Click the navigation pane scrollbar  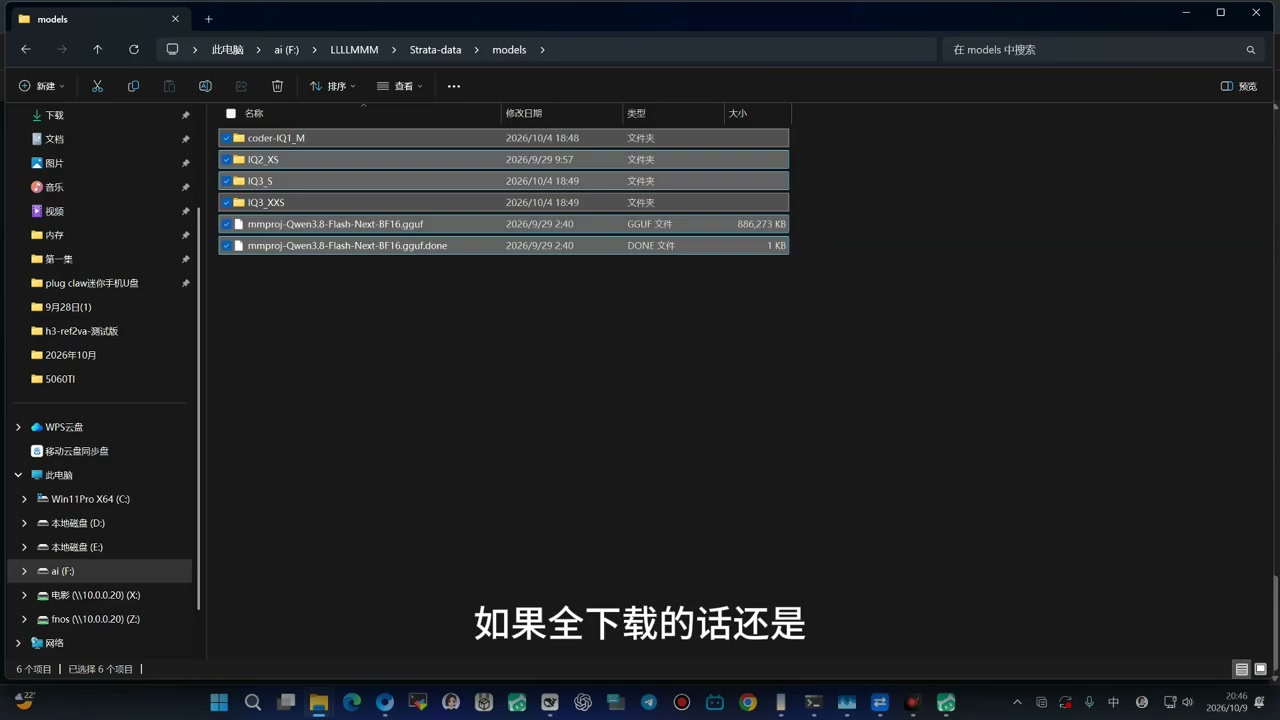[198, 408]
